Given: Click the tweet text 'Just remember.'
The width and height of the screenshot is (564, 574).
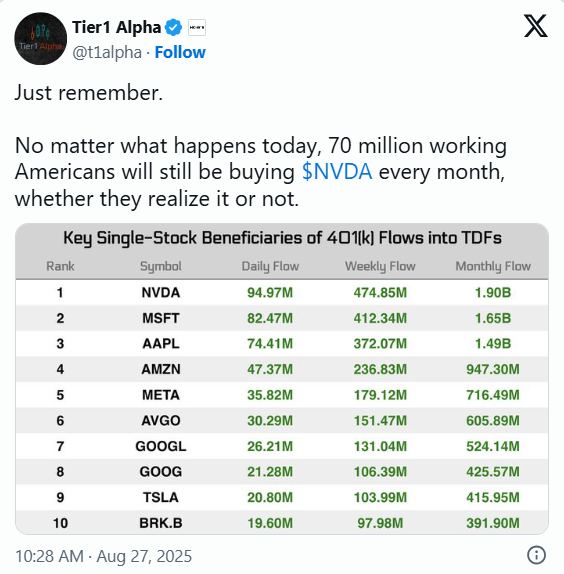Looking at the screenshot, I should 89,93.
